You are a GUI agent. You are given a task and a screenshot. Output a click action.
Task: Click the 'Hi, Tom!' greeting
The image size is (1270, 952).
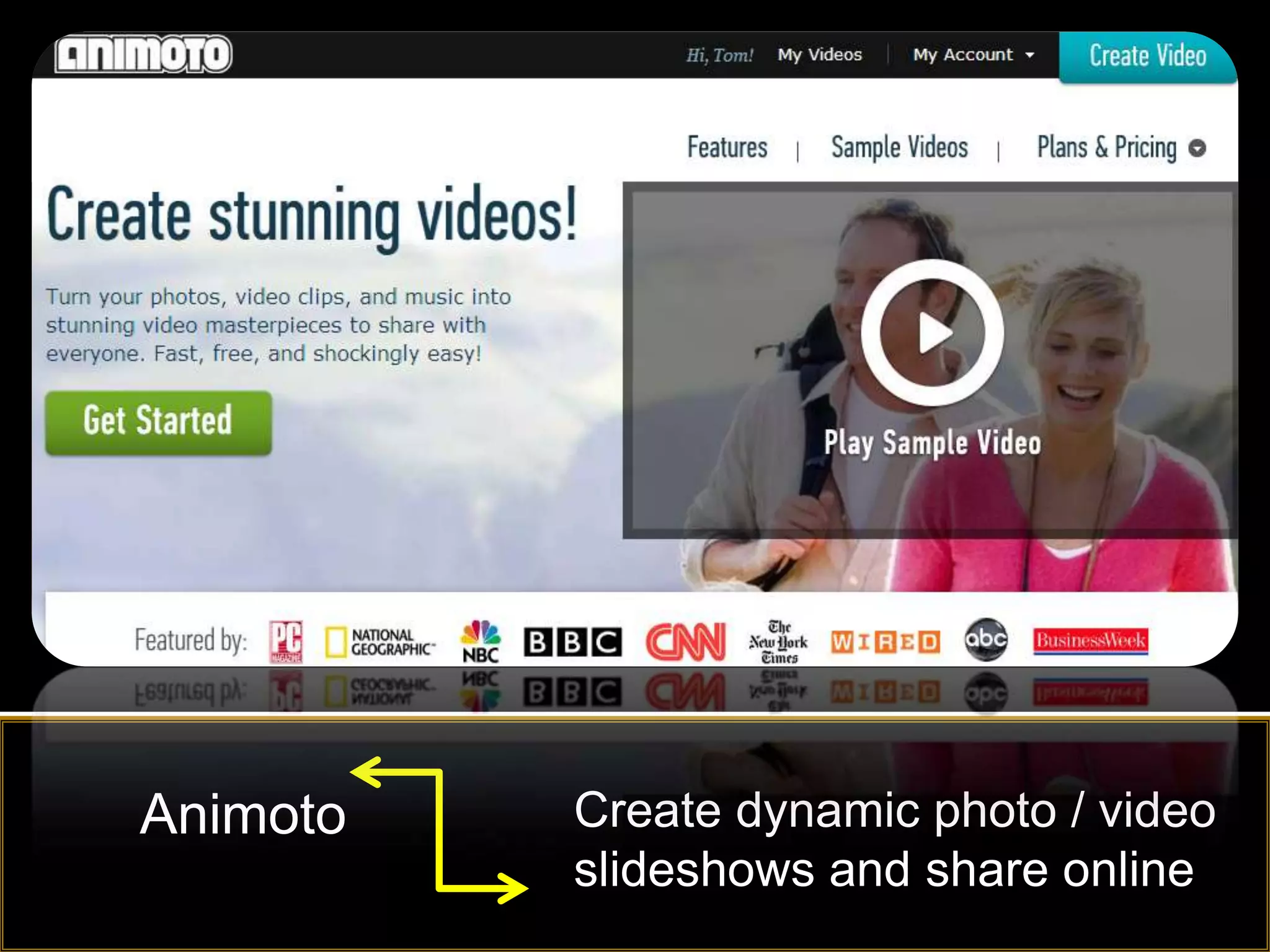click(x=719, y=55)
